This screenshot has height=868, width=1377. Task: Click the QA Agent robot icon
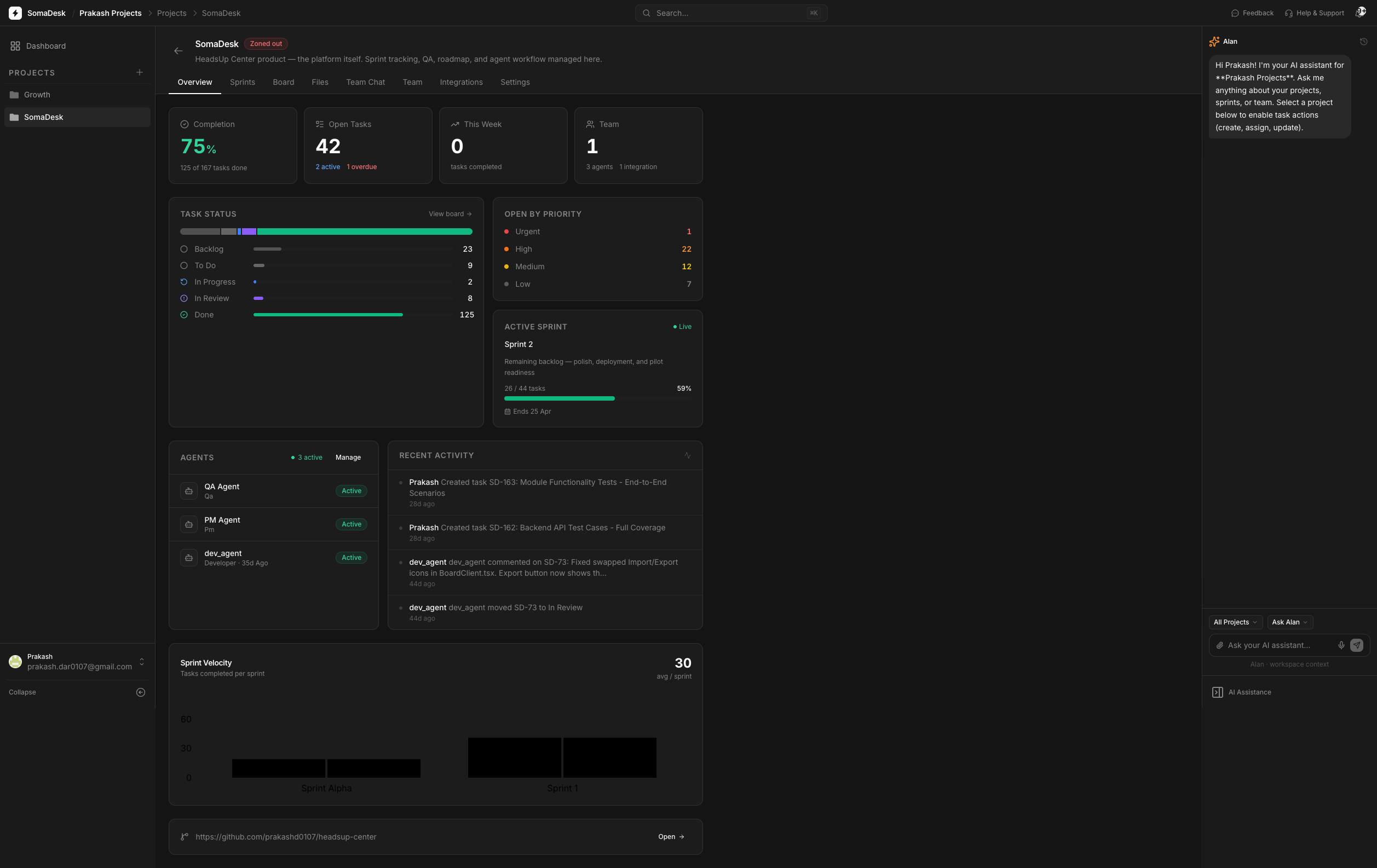[x=189, y=491]
